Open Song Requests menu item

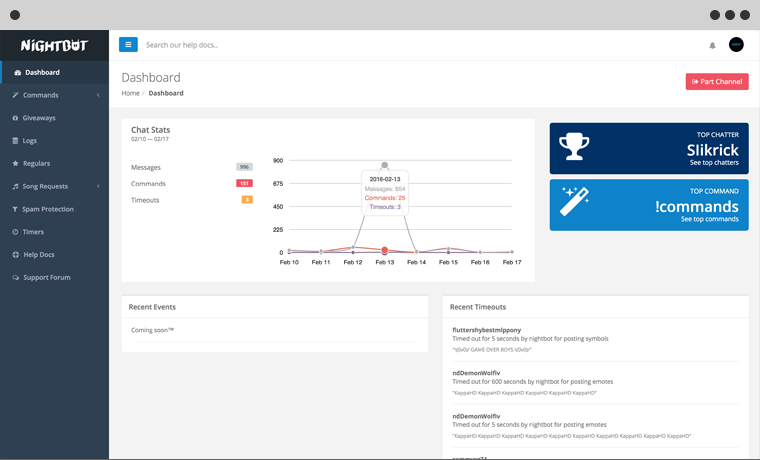pyautogui.click(x=54, y=186)
